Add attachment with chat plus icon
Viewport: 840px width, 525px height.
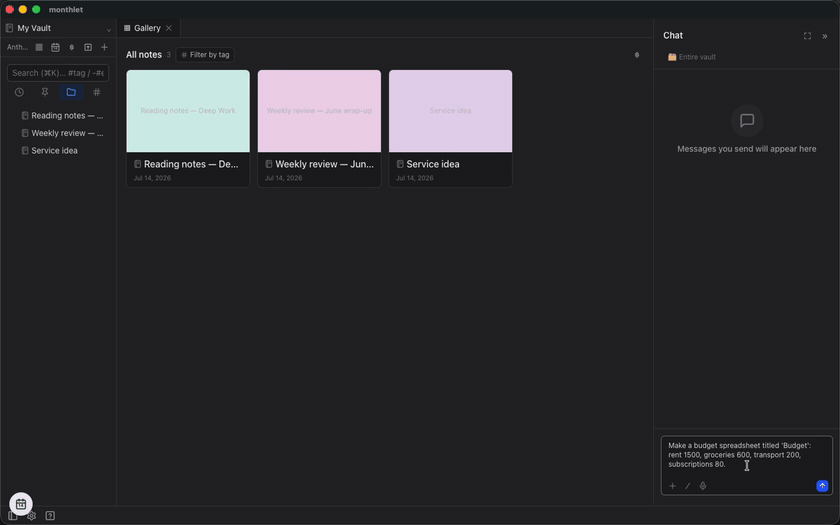(x=673, y=486)
